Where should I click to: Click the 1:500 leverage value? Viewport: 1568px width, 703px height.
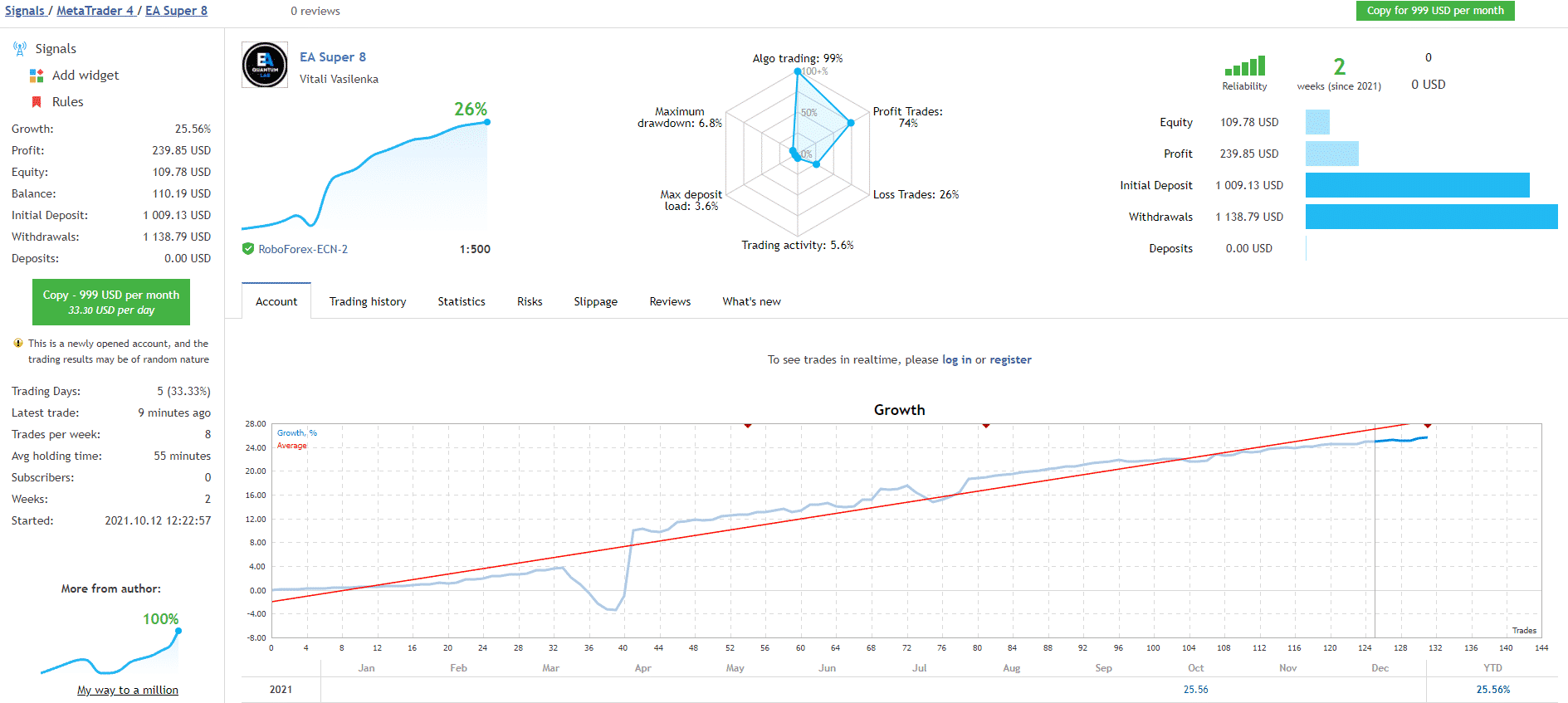pos(475,249)
